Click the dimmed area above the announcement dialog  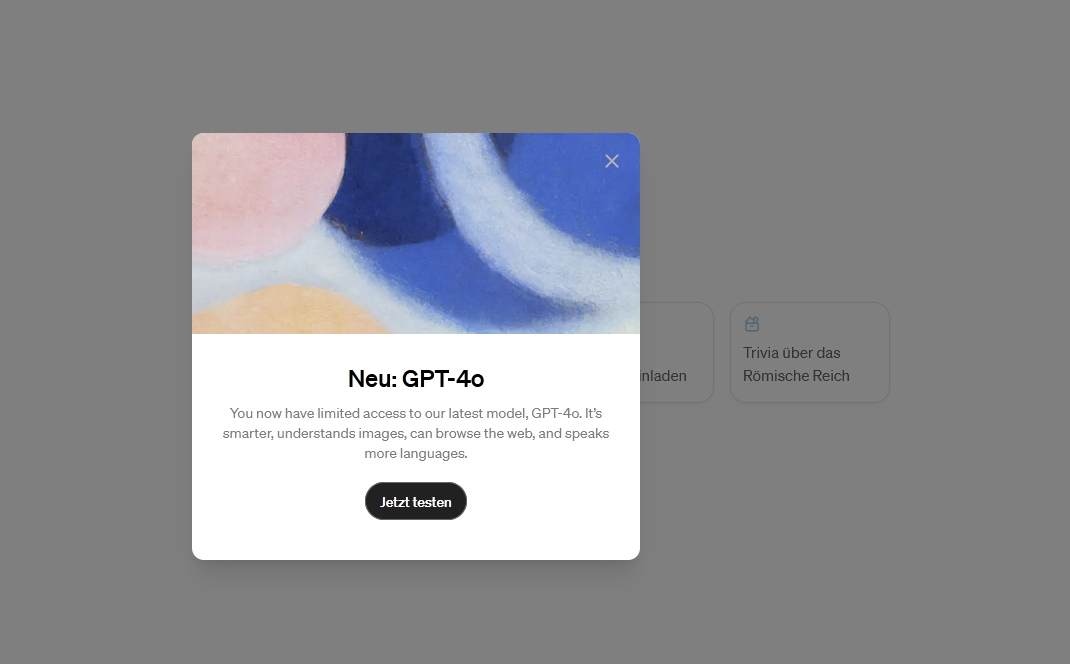416,65
